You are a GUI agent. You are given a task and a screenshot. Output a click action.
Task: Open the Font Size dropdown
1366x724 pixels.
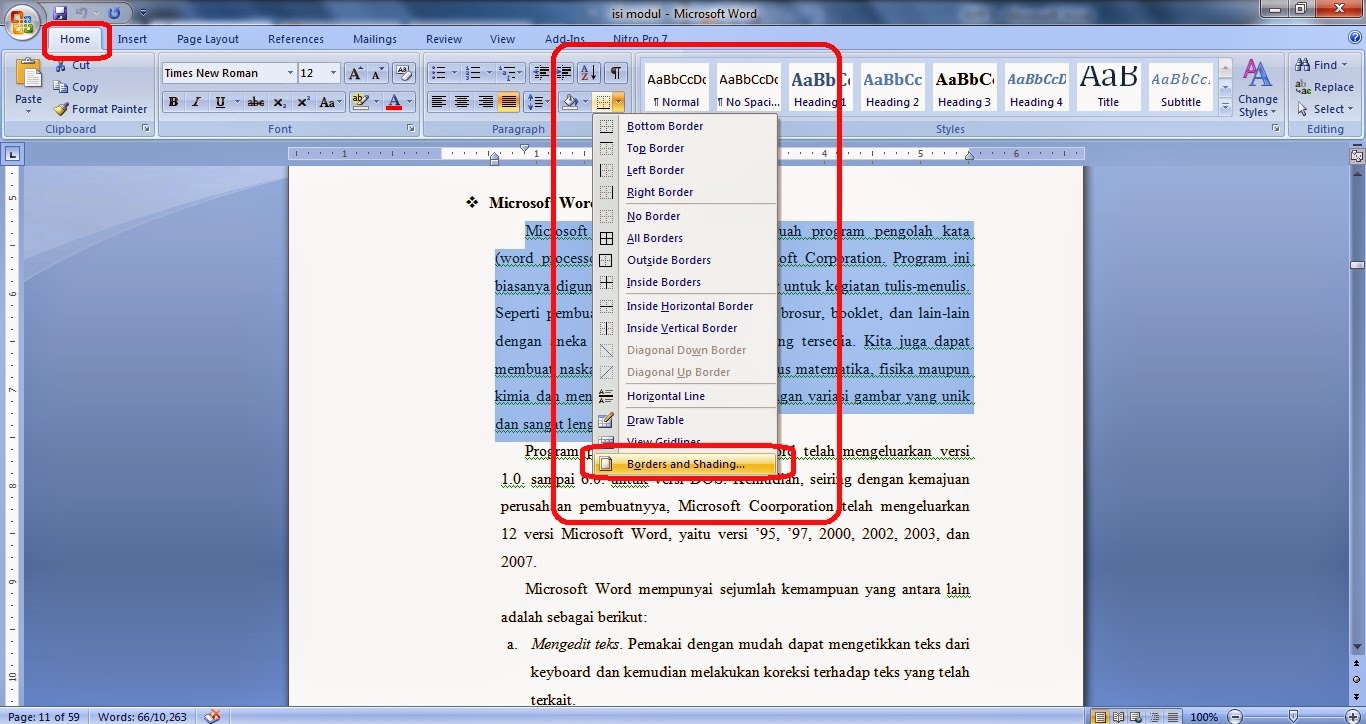332,72
